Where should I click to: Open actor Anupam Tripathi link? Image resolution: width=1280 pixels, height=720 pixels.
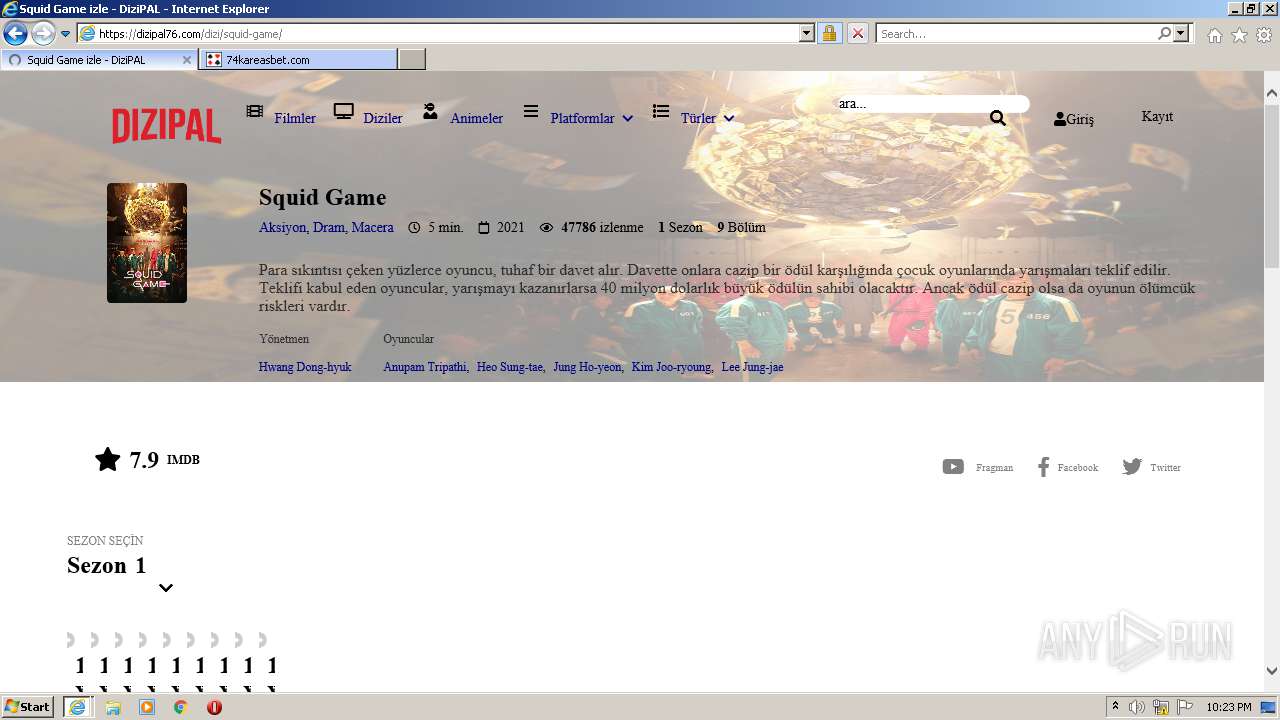click(425, 367)
